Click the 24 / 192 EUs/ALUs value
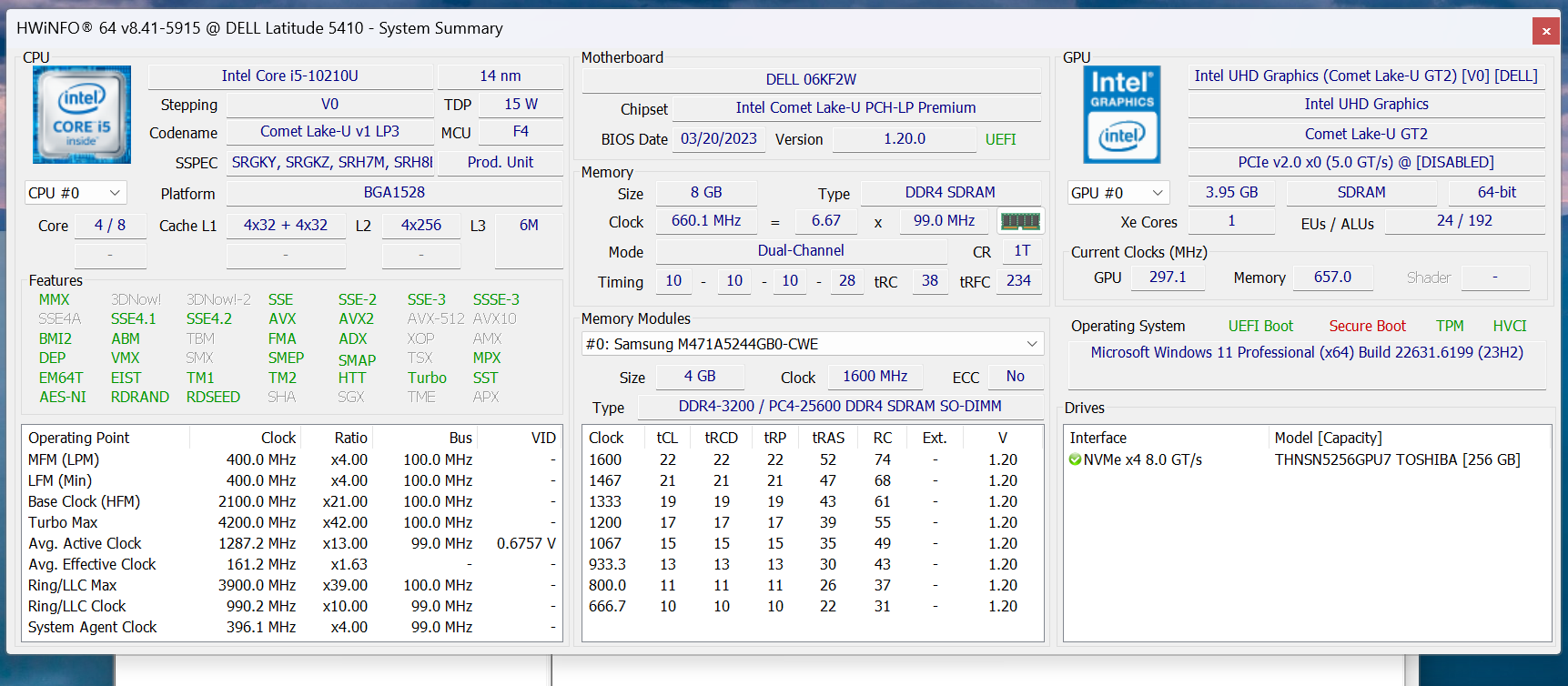 tap(1464, 221)
